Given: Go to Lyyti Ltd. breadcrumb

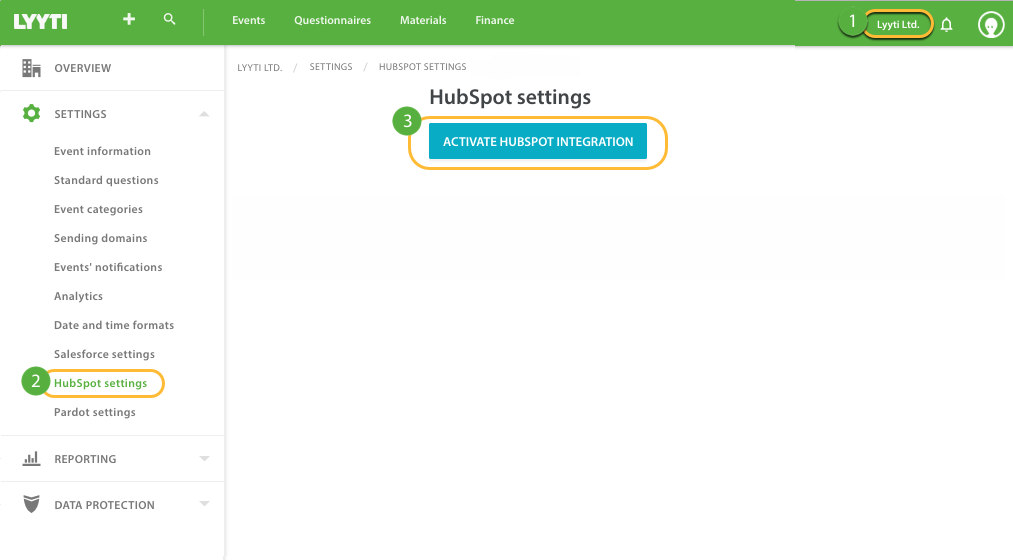Looking at the screenshot, I should [x=260, y=67].
